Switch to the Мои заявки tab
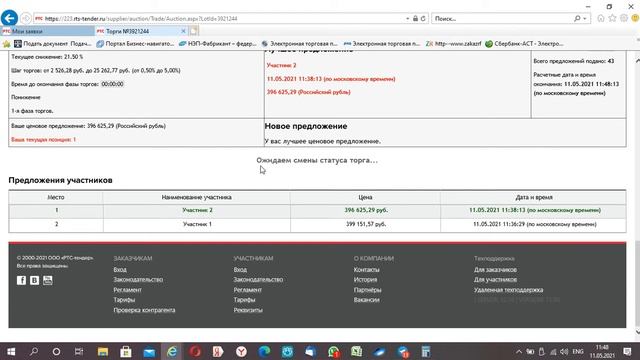Screen dimensions: 640x360 47,31
